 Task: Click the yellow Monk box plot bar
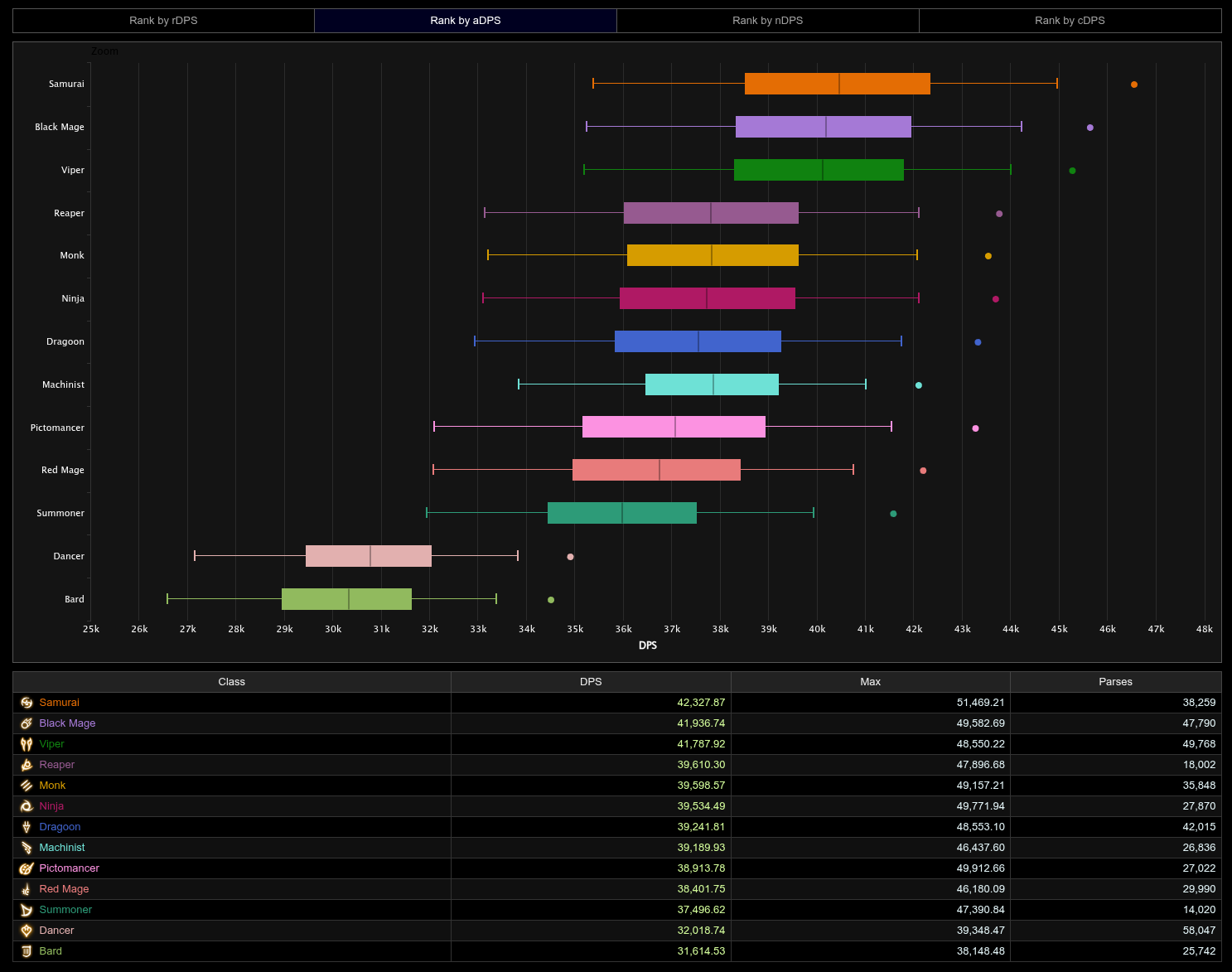tap(713, 255)
